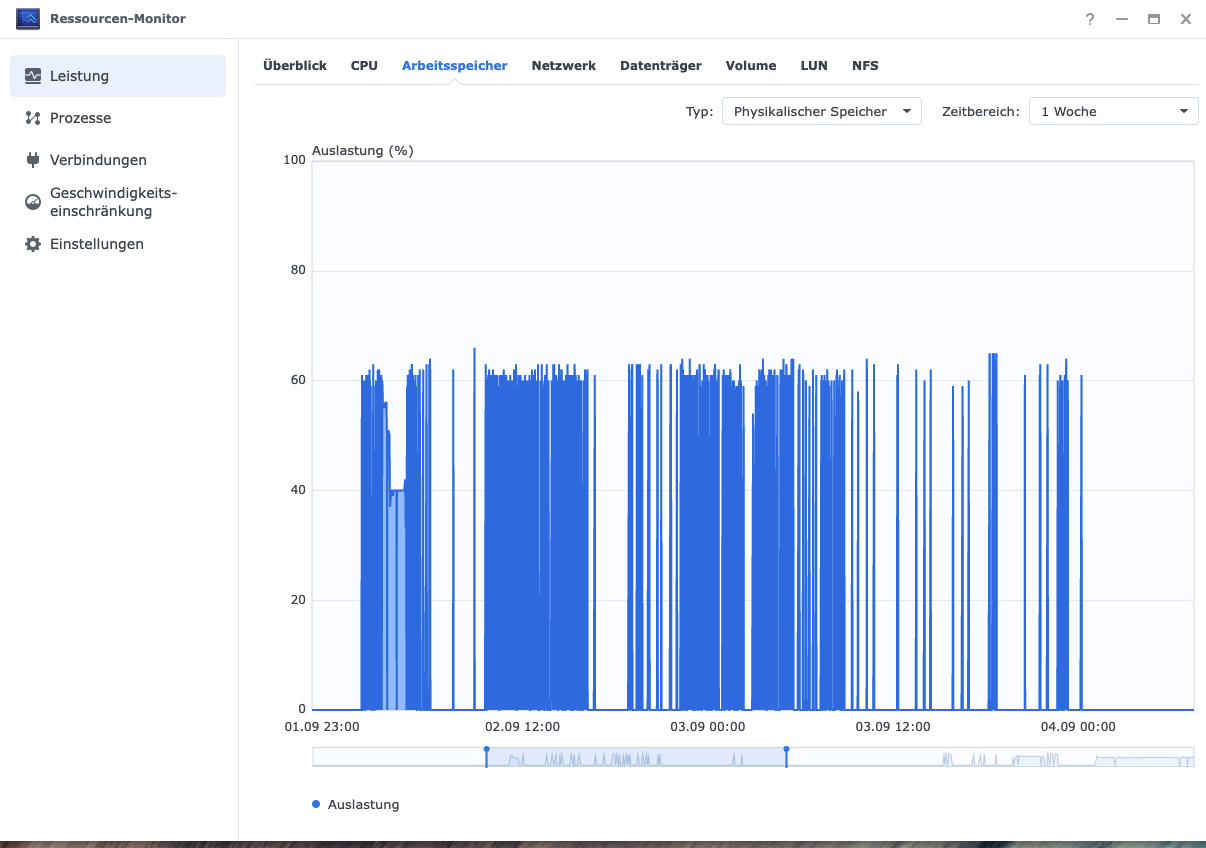This screenshot has height=848, width=1206.
Task: Click the Prozesse sidebar icon
Action: 33,118
